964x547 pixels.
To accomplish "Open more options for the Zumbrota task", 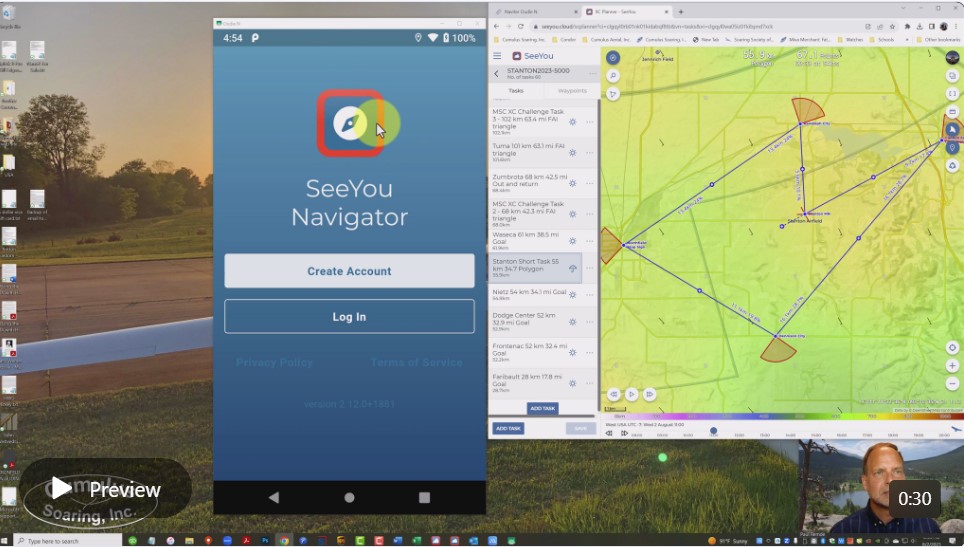I will 590,183.
